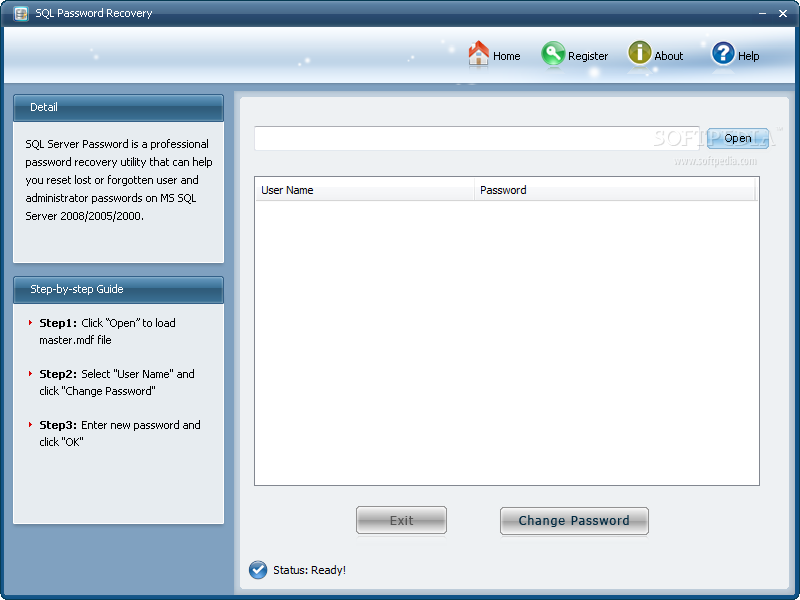Select the About label in toolbar
The width and height of the screenshot is (800, 600).
(x=668, y=56)
